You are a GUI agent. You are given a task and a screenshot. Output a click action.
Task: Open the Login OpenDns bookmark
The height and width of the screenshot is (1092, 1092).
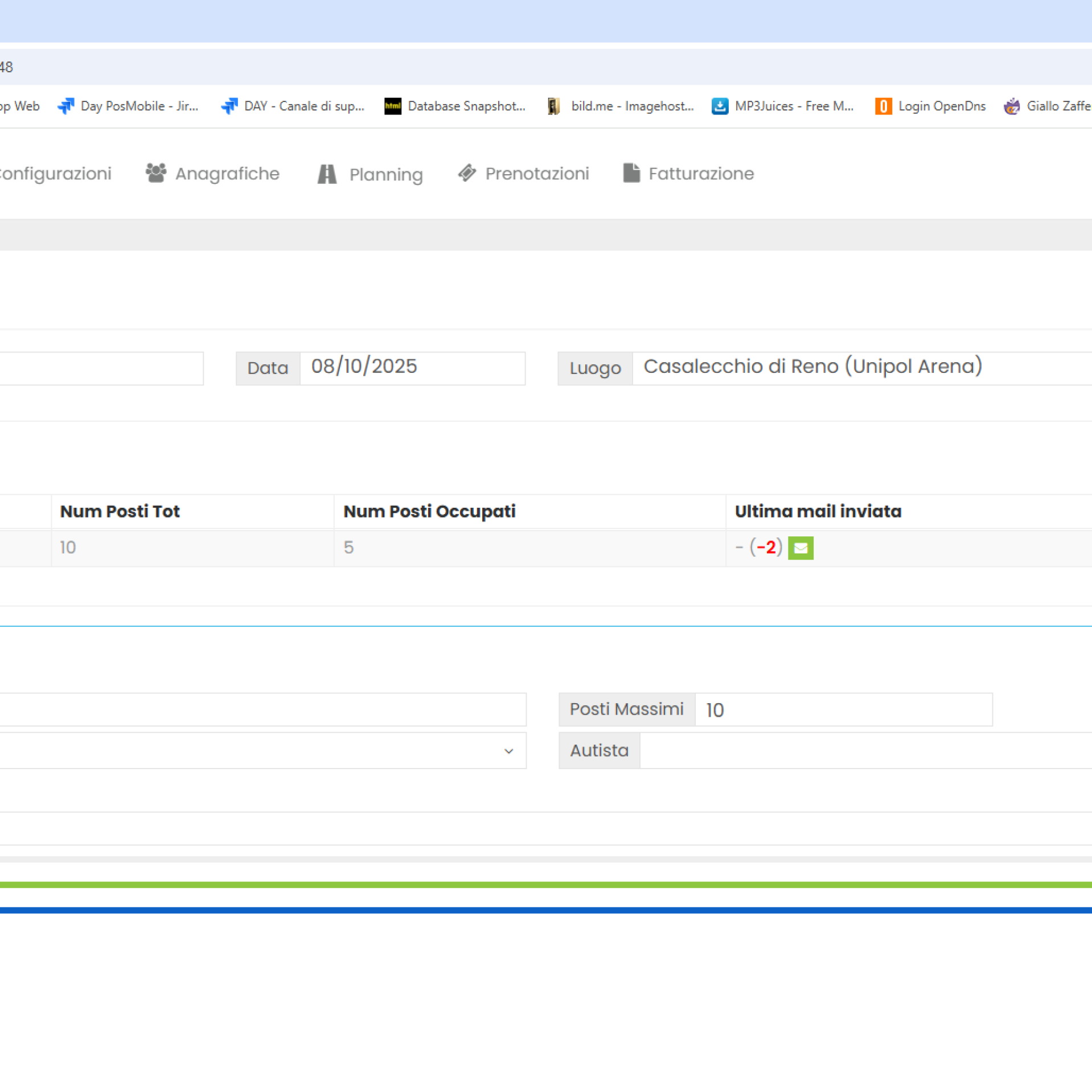point(930,106)
